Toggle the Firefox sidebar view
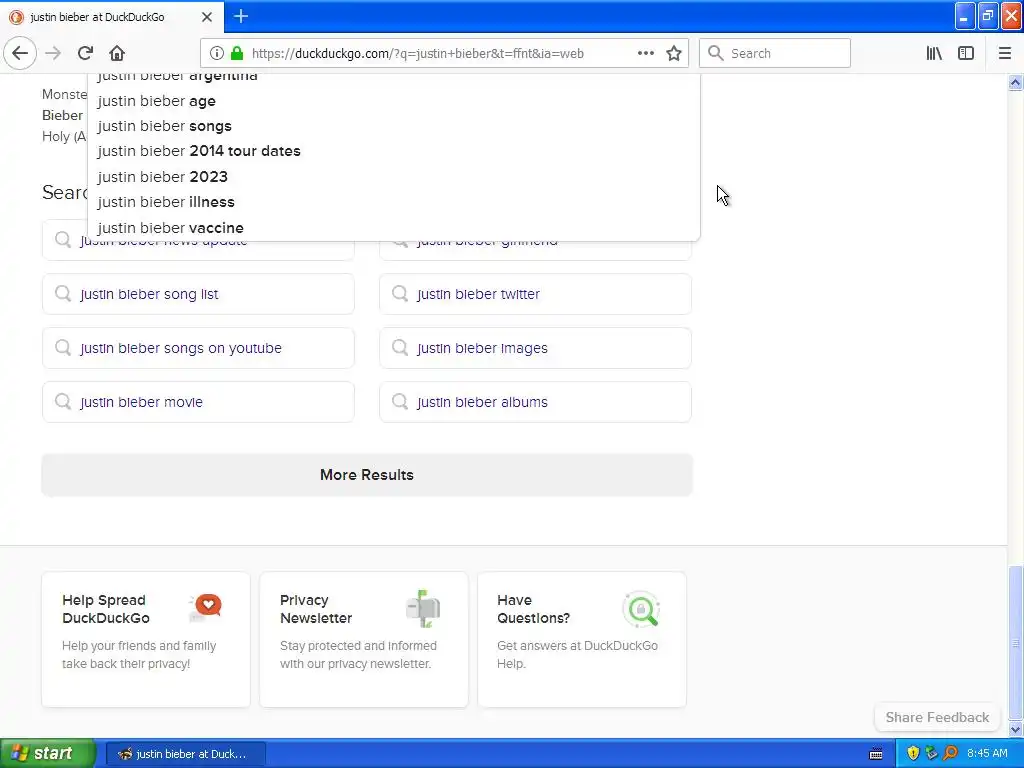Viewport: 1024px width, 768px height. 966,53
